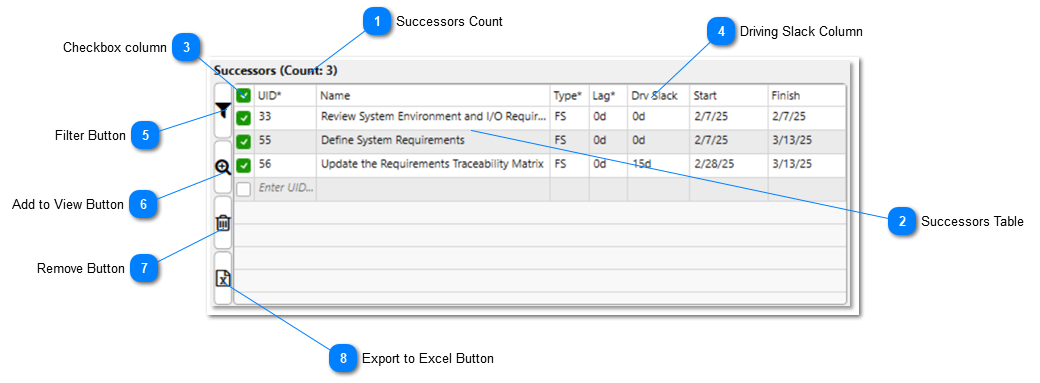
Task: Click the 'Successors (Count: 3)' heading
Action: click(276, 70)
